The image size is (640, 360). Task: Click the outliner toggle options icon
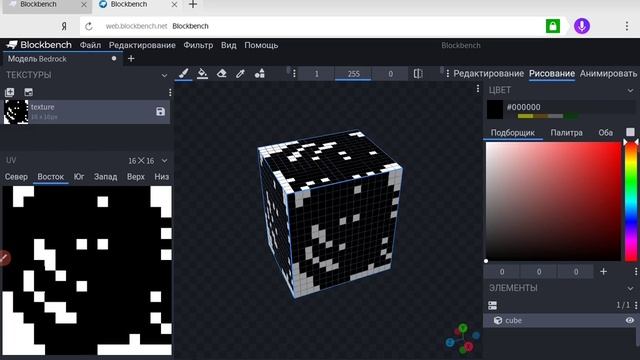click(493, 305)
